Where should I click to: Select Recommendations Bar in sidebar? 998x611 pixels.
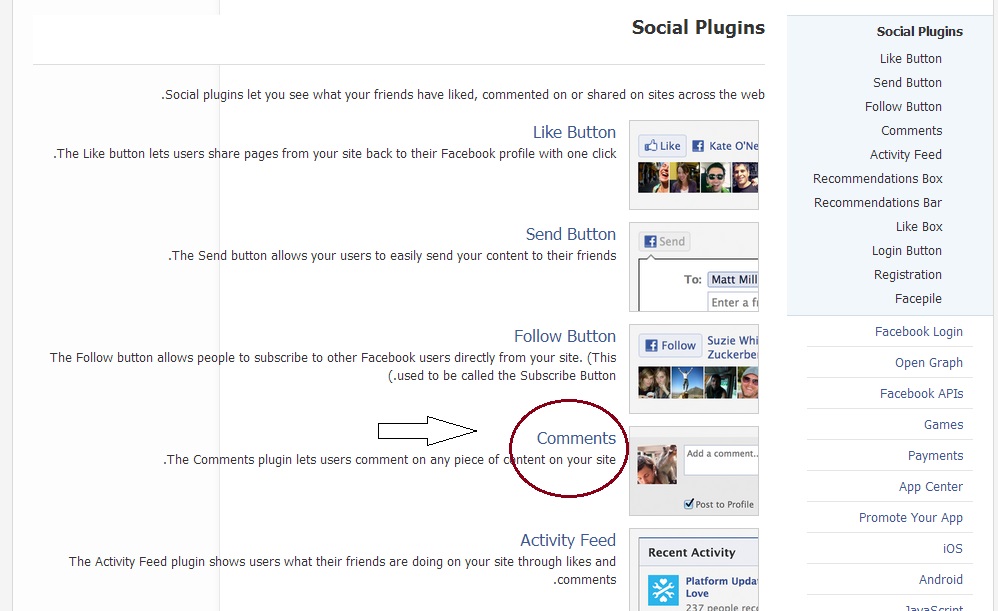[x=878, y=202]
